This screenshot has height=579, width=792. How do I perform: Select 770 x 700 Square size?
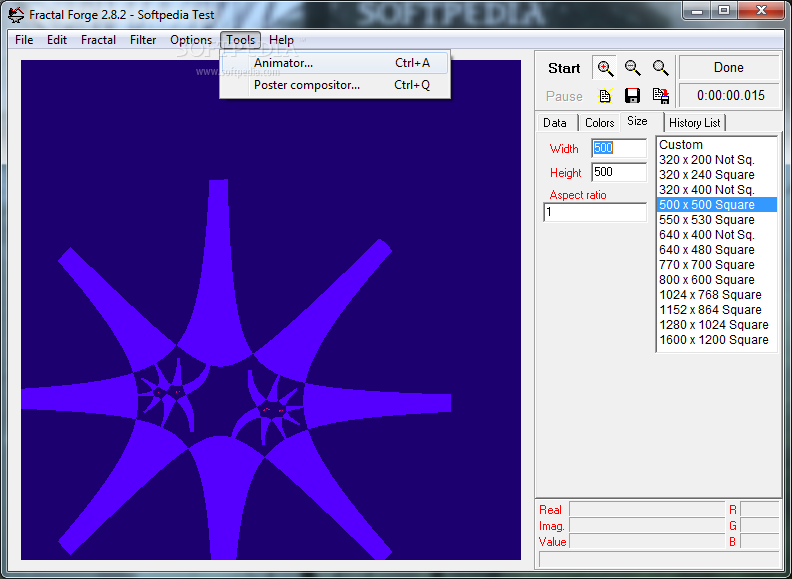click(x=716, y=265)
